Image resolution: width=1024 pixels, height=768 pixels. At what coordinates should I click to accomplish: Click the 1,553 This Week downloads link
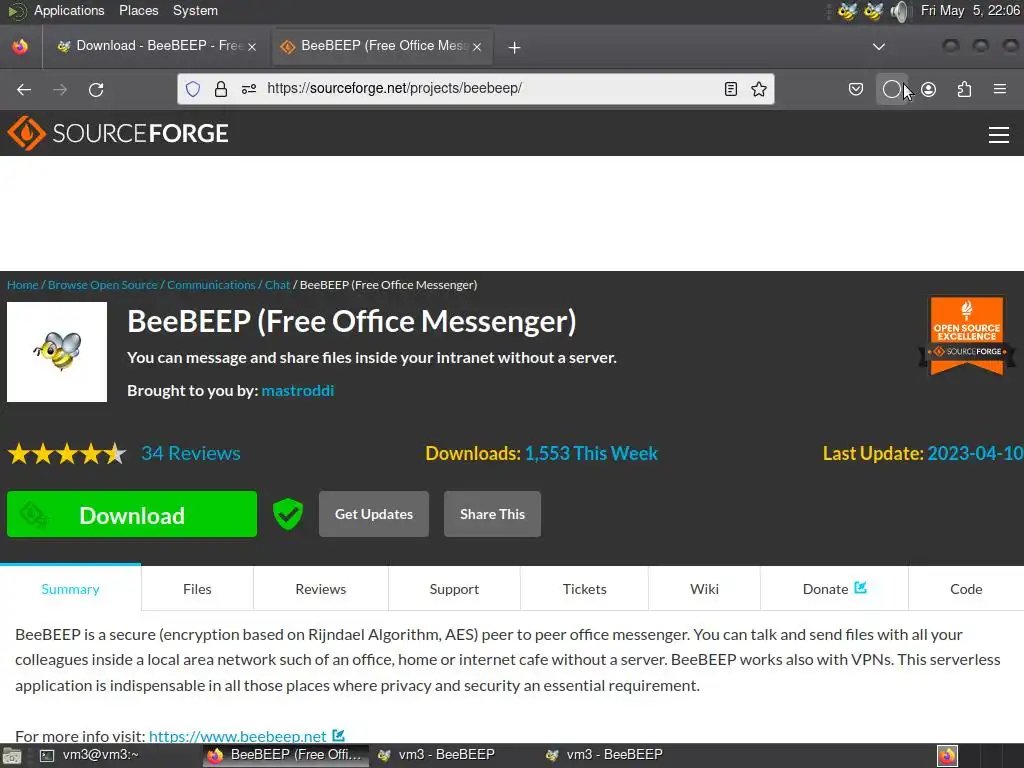pos(591,453)
